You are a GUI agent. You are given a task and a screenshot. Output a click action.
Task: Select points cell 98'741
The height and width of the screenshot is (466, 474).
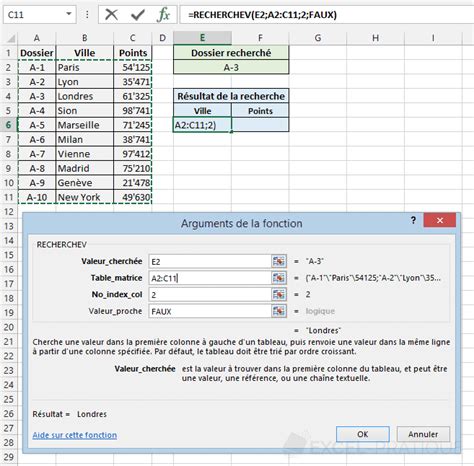(x=133, y=111)
